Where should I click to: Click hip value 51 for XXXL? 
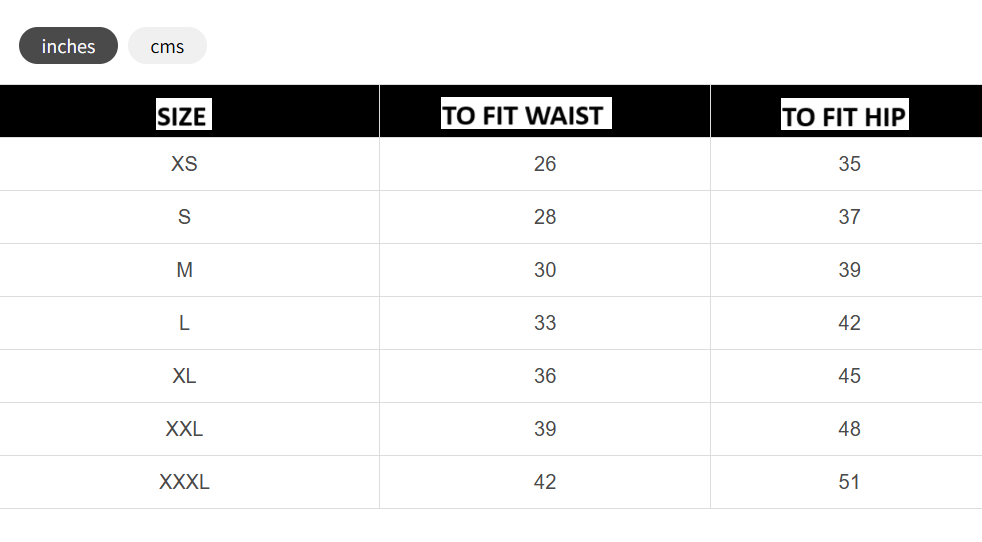(x=849, y=482)
